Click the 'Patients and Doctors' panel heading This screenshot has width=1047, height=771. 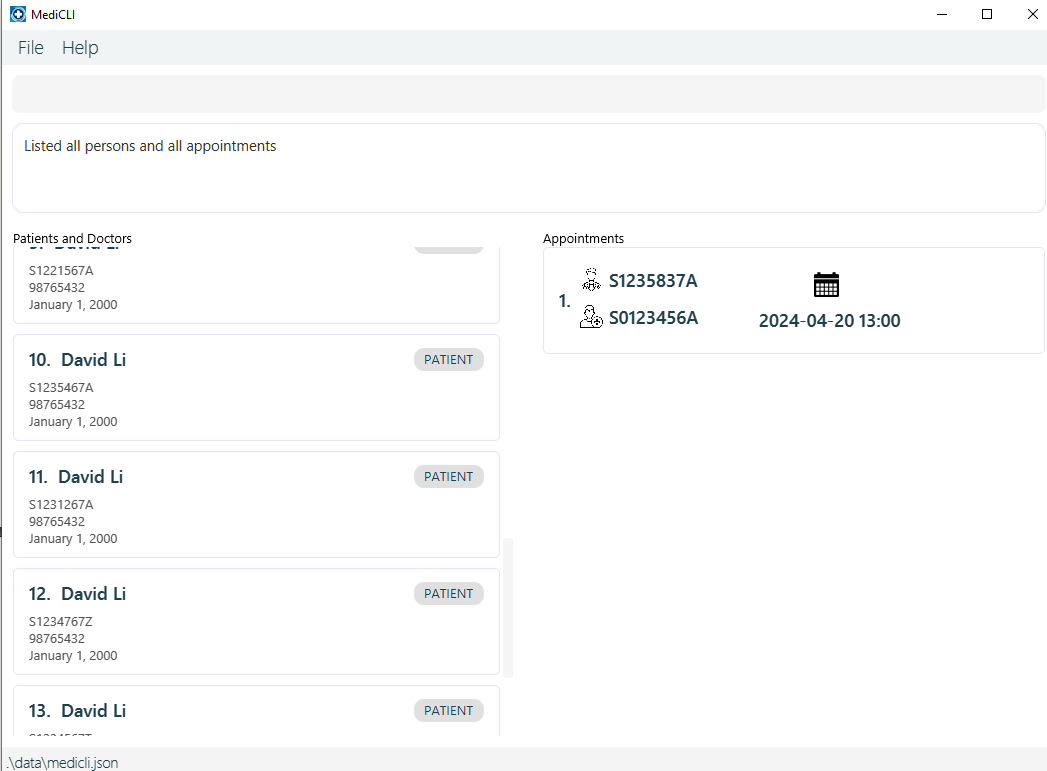coord(72,238)
